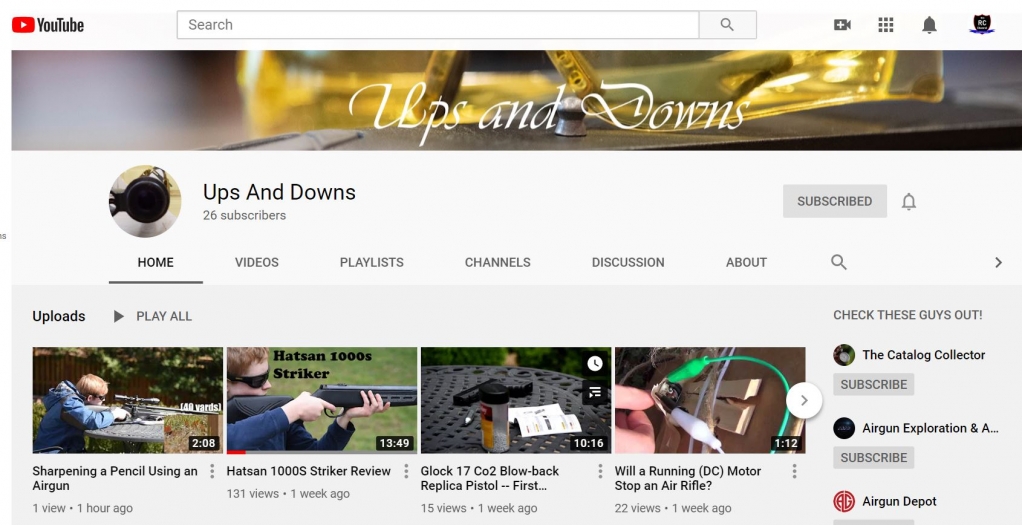
Task: Open the Uploads section heading
Action: pos(59,316)
